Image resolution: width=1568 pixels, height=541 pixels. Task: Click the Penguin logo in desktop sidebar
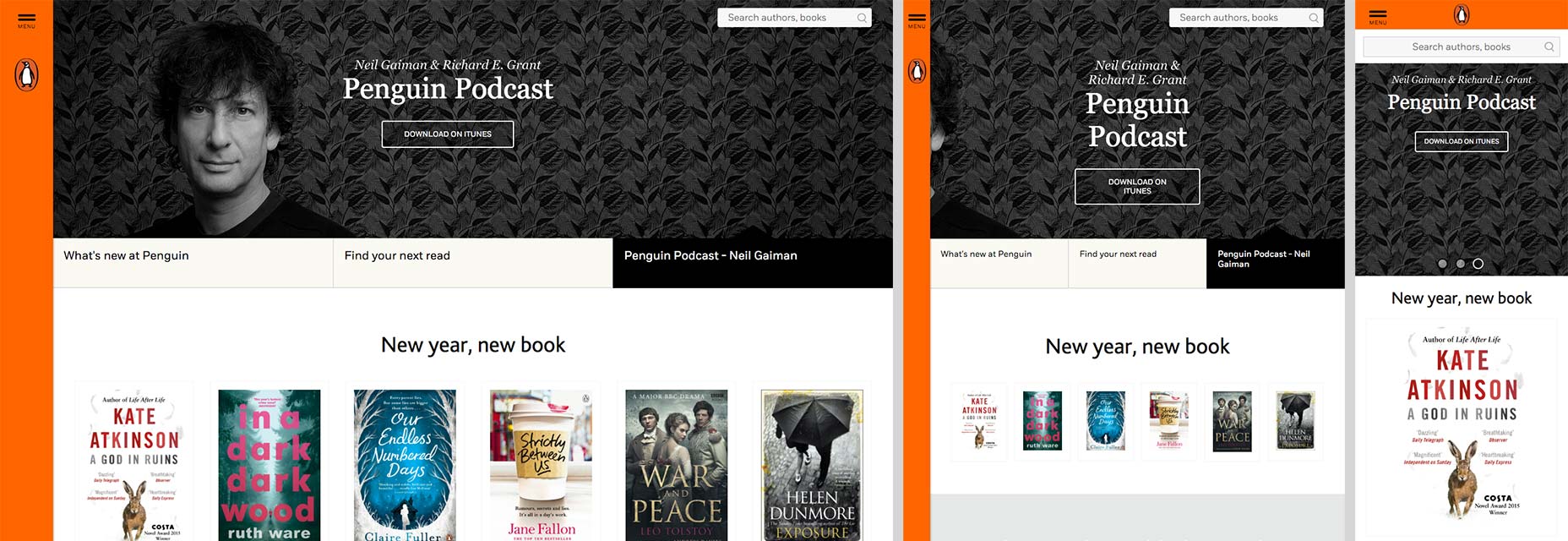pos(26,75)
